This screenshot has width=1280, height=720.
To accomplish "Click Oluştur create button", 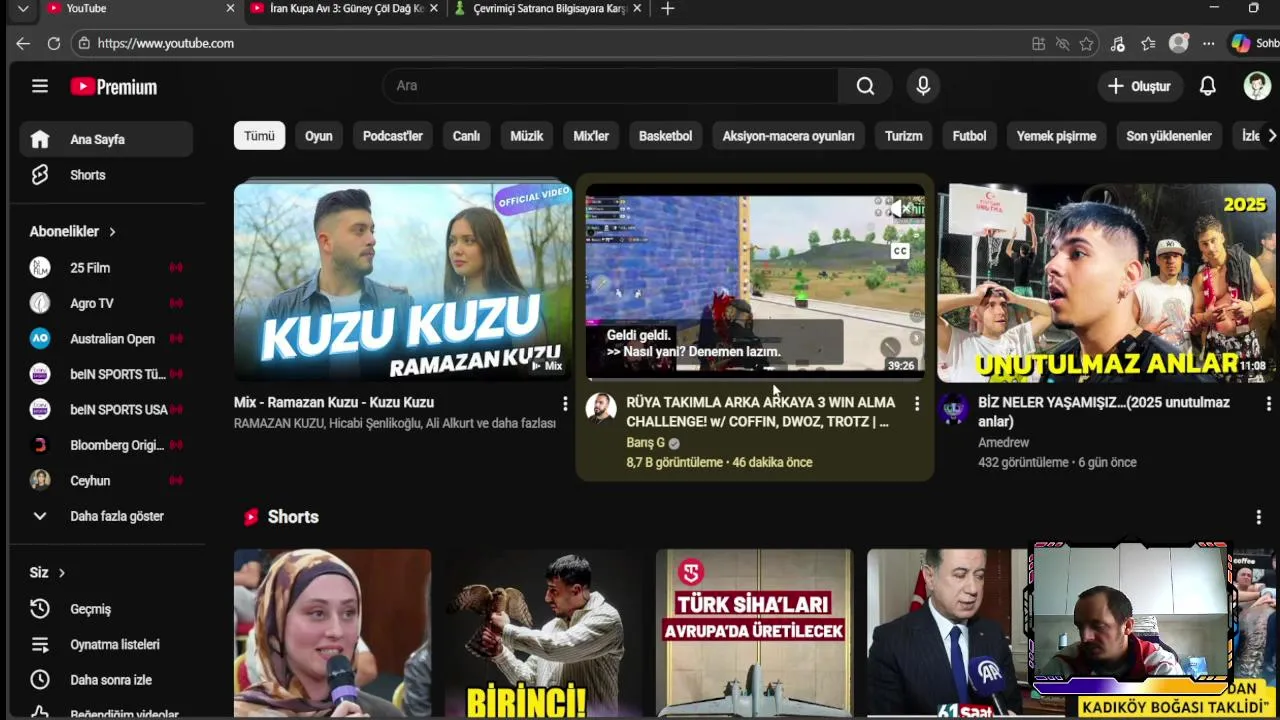I will pyautogui.click(x=1139, y=87).
